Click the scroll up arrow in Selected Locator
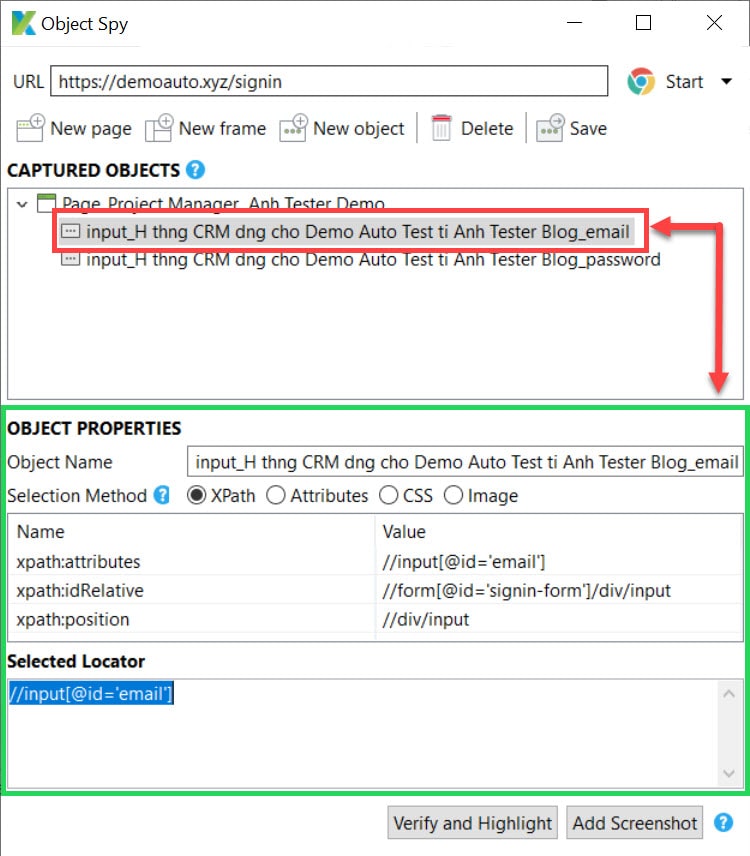 tap(728, 694)
